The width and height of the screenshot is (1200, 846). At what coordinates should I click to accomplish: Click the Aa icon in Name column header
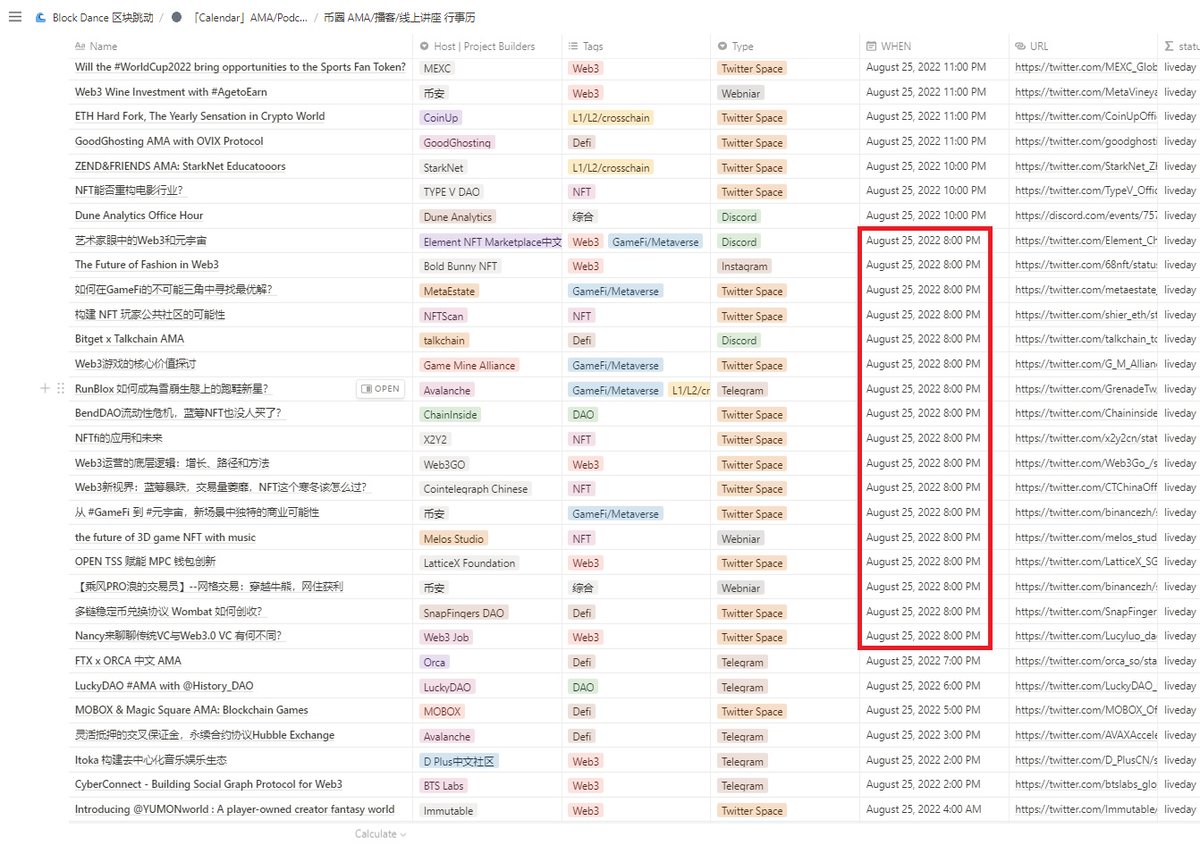point(81,46)
